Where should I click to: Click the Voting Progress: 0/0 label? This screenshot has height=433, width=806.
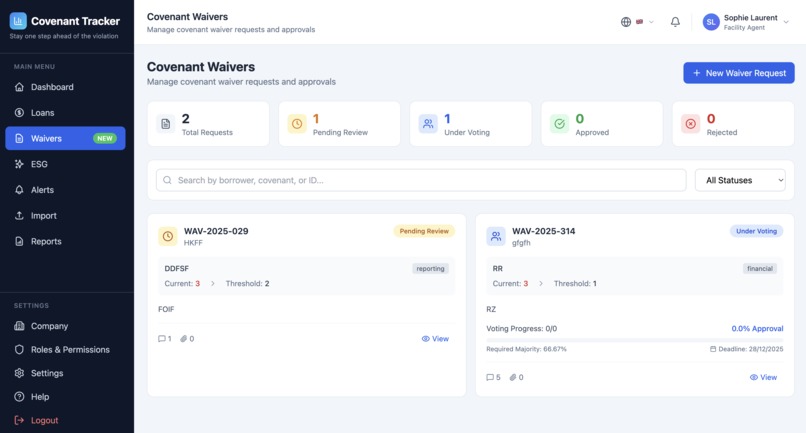coord(522,329)
